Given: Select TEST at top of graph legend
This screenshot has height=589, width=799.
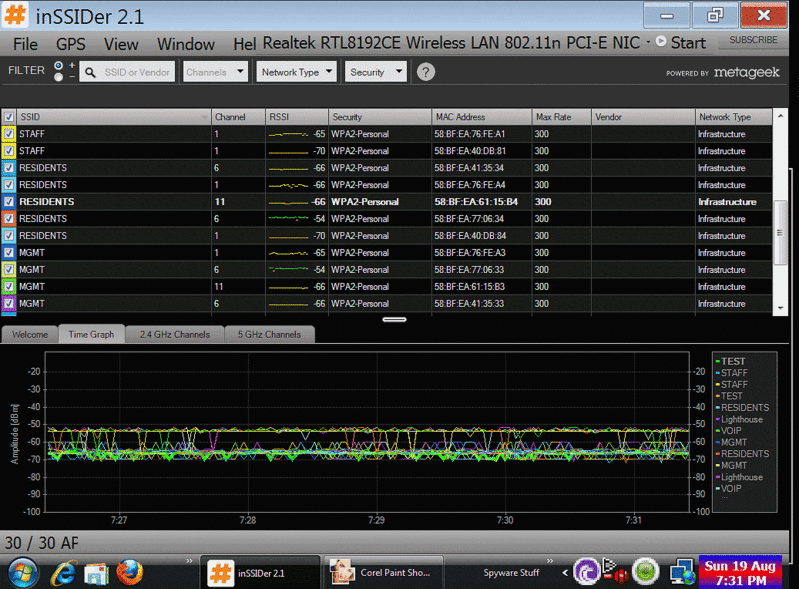Looking at the screenshot, I should tap(733, 361).
